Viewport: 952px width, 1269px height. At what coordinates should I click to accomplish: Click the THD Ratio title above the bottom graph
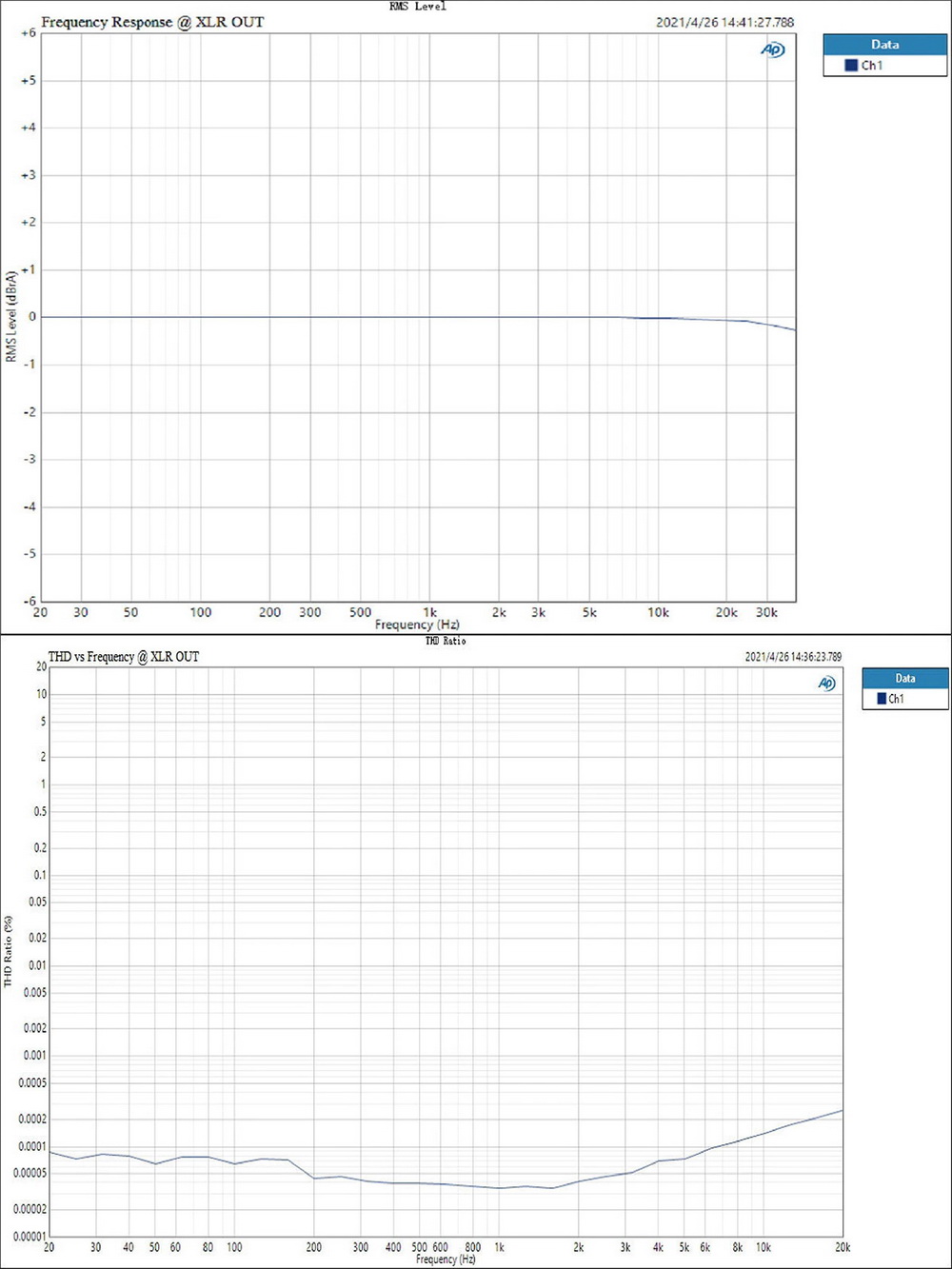444,641
